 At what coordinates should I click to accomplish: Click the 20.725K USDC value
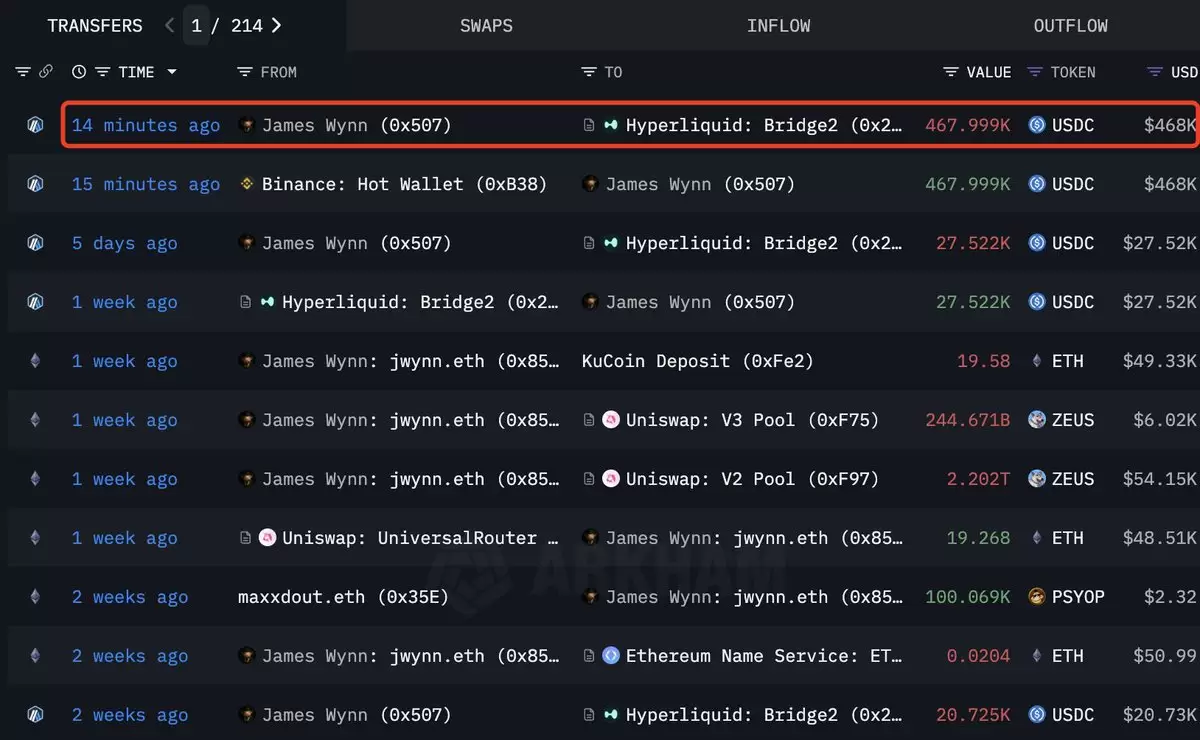coord(973,715)
